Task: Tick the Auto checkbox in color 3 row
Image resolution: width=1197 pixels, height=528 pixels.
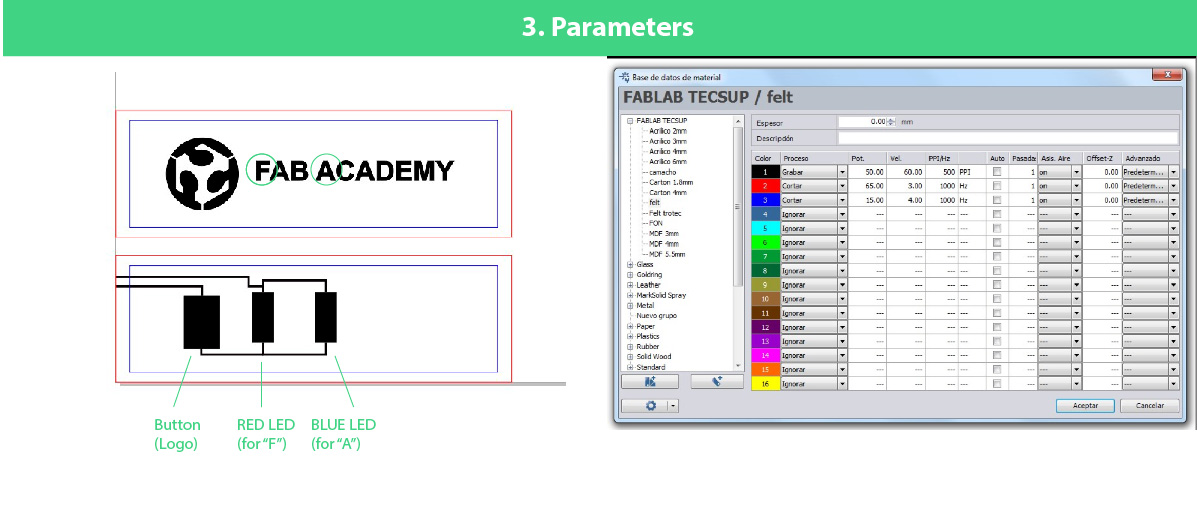Action: pos(996,200)
